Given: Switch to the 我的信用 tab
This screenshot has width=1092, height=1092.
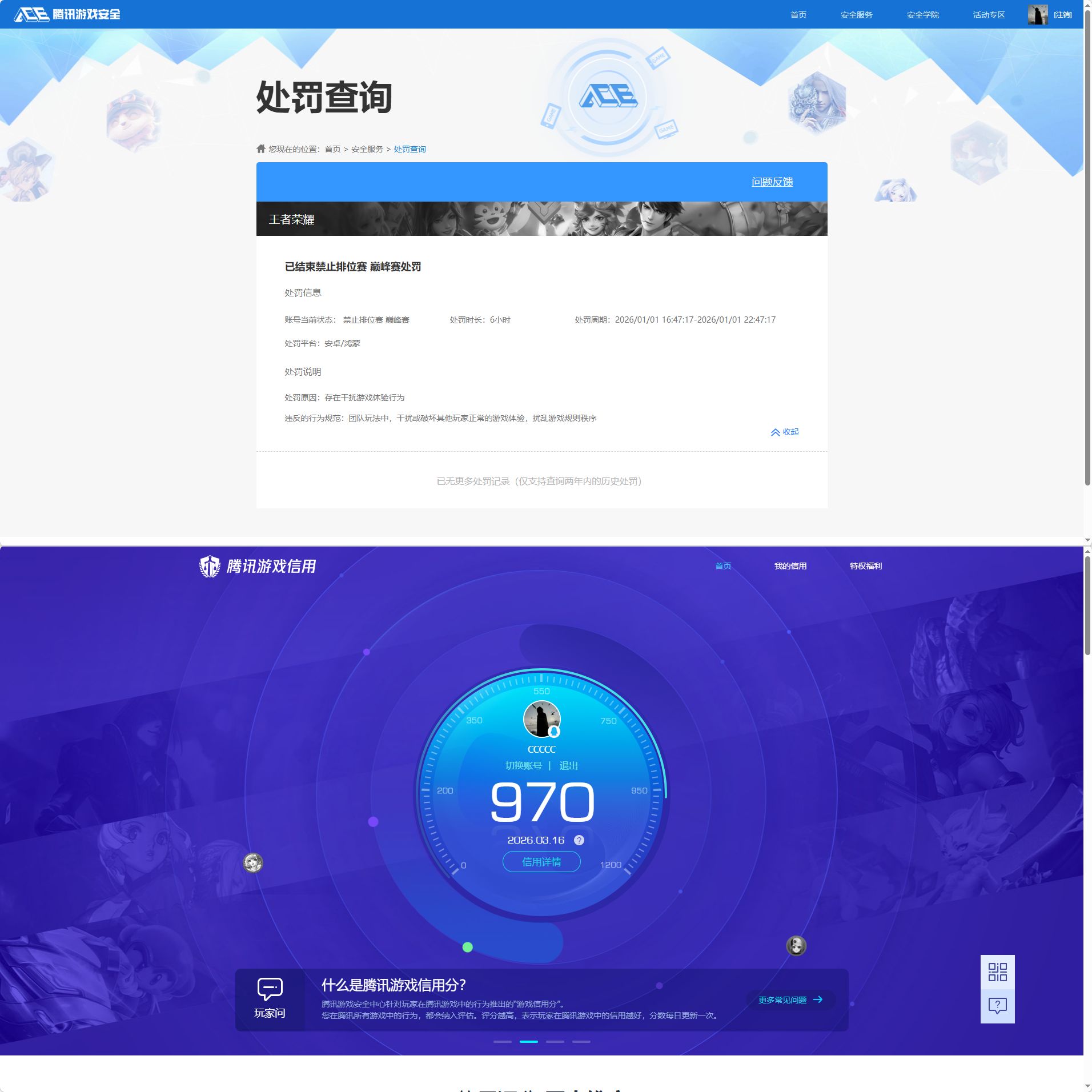Looking at the screenshot, I should [790, 566].
